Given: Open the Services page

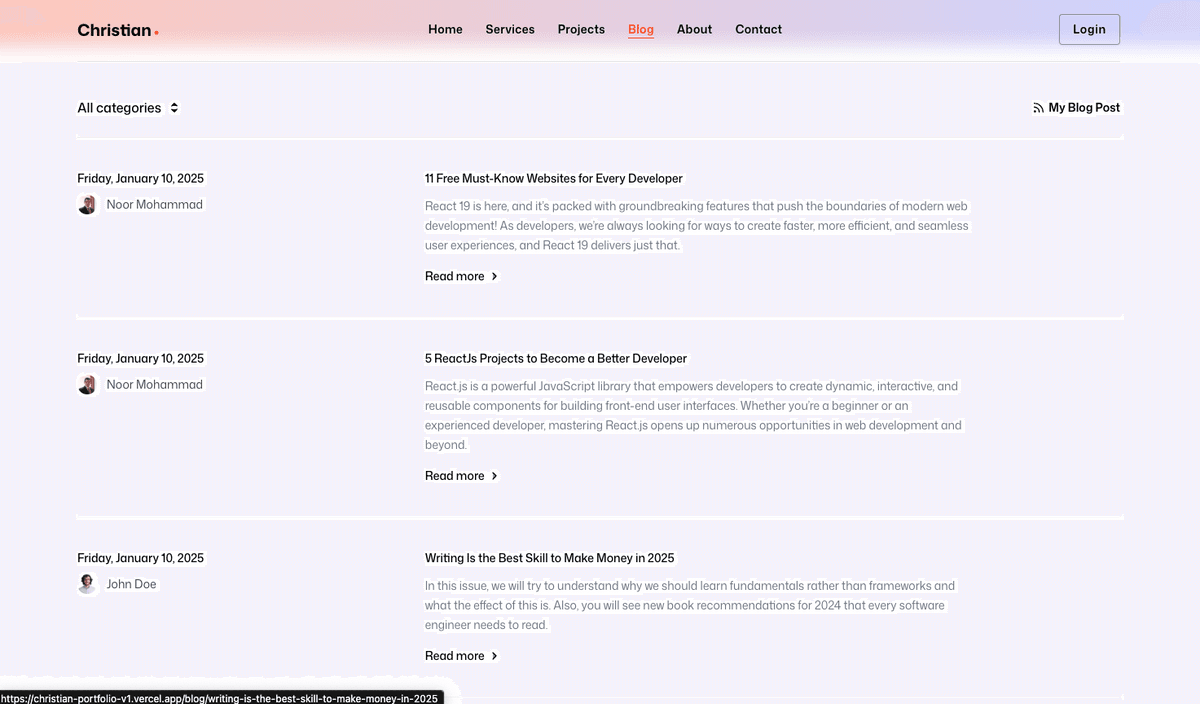Looking at the screenshot, I should tap(510, 30).
